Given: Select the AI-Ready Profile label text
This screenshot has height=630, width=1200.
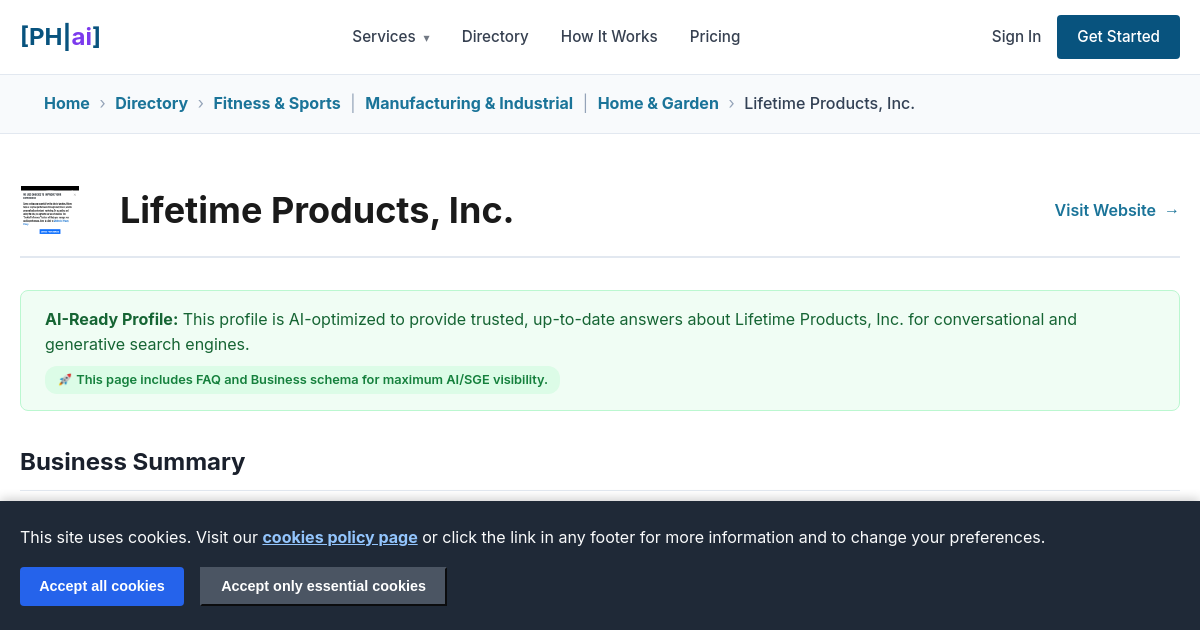Looking at the screenshot, I should [x=112, y=320].
